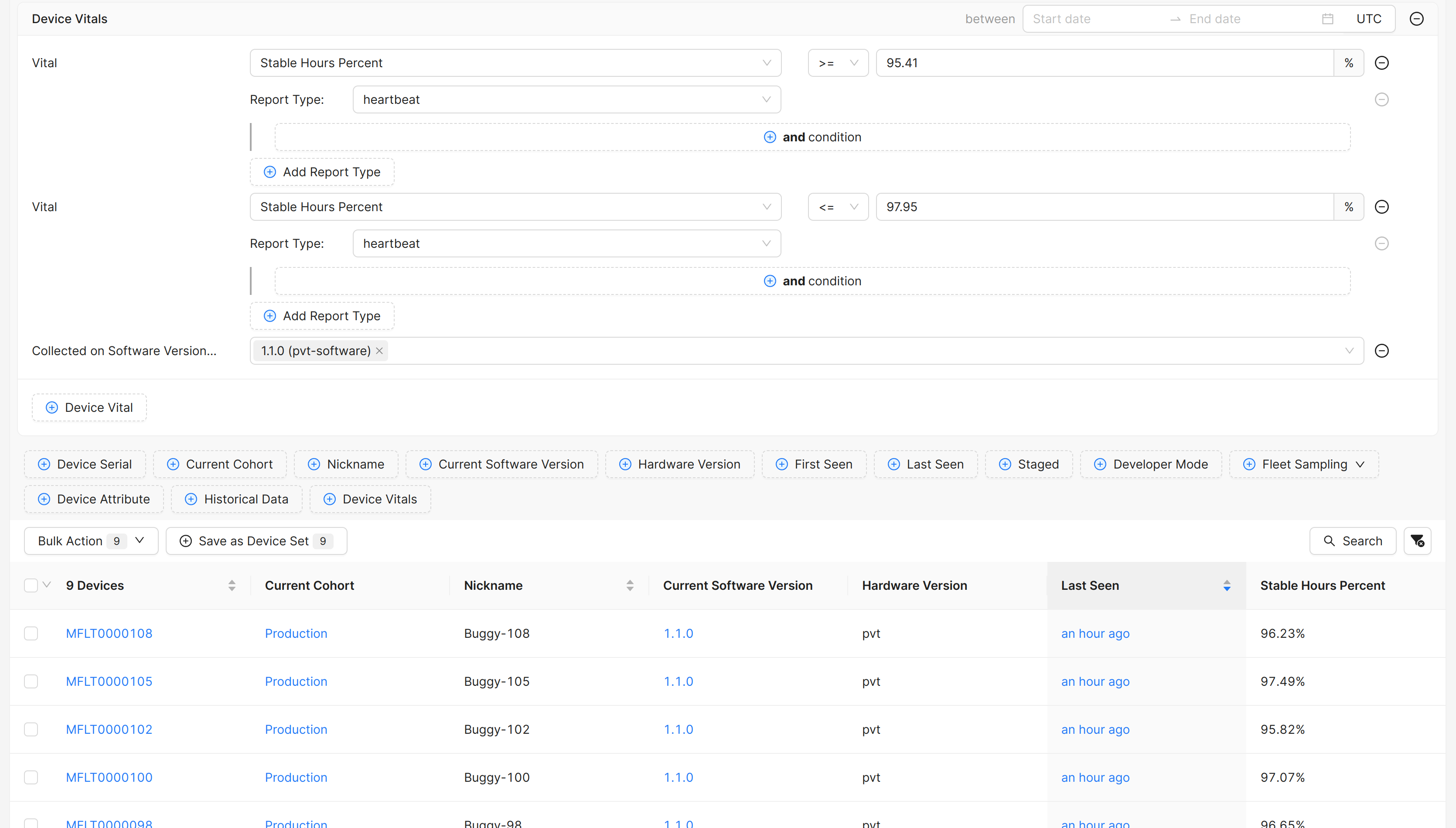Select the MFLT0000102 row checkbox
Screen dimensions: 1456x828
(31, 729)
